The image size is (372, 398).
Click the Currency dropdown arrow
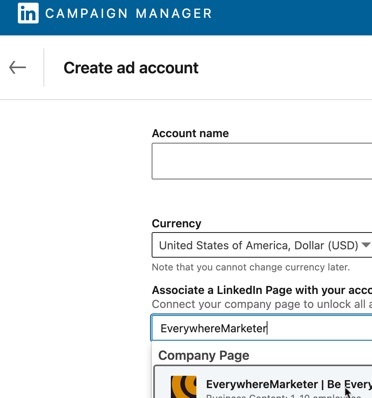click(x=366, y=245)
